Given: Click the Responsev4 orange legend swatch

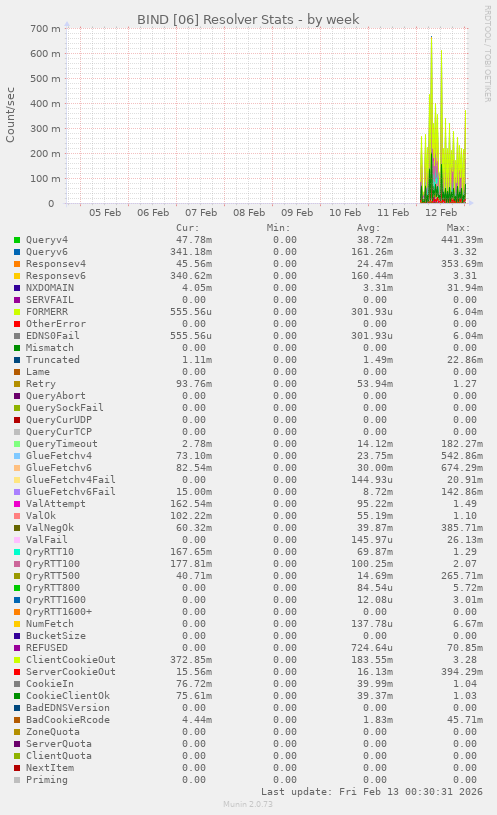Looking at the screenshot, I should coord(17,264).
